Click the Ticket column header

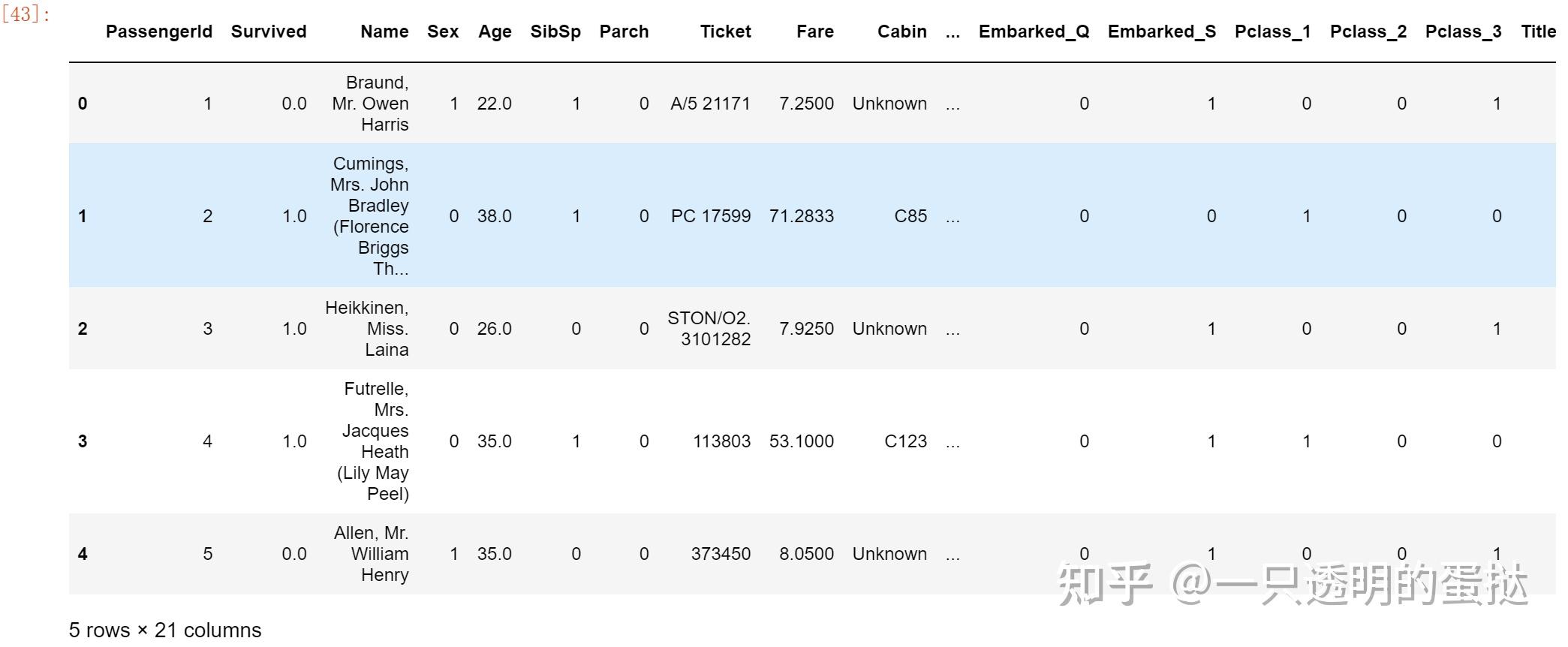click(x=725, y=32)
